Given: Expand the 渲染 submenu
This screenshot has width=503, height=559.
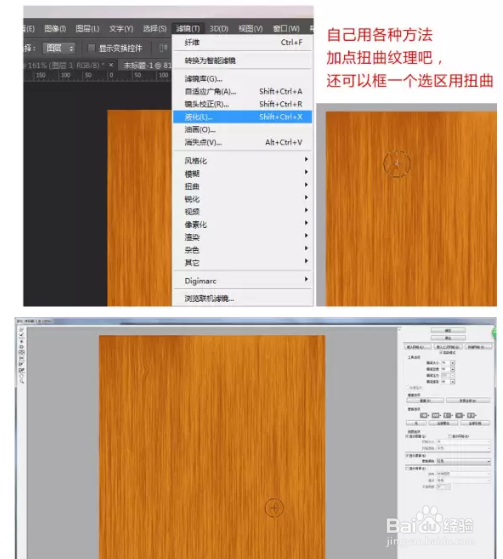Looking at the screenshot, I should pyautogui.click(x=242, y=237).
